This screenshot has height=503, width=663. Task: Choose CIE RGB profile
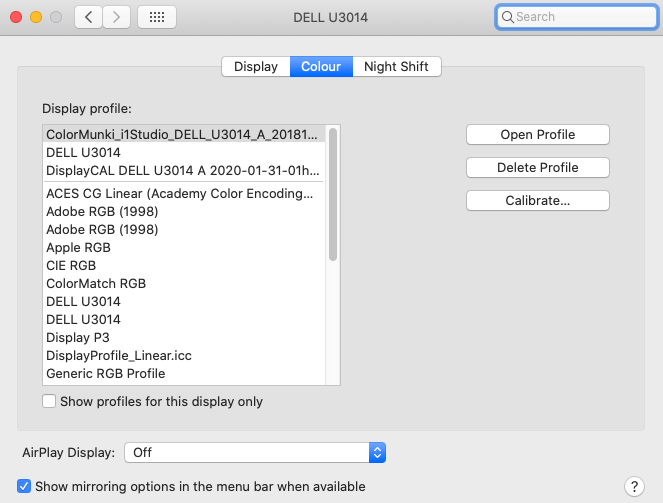tap(184, 265)
